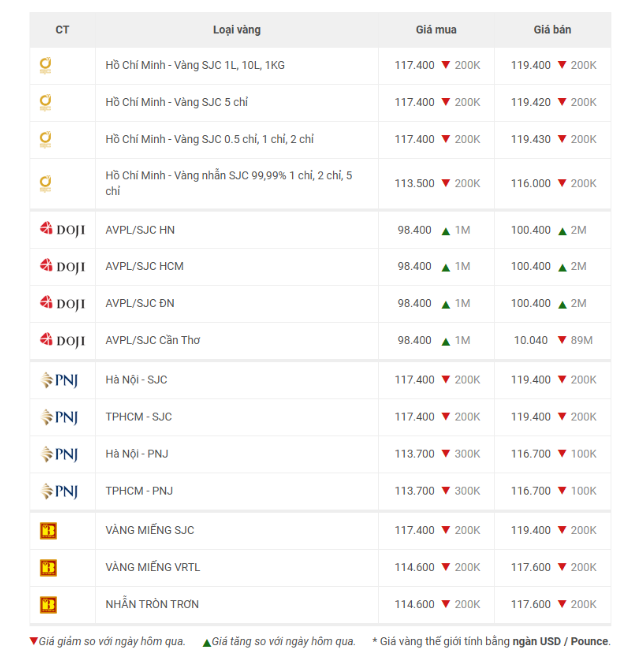Click the Bảo Tín logo beside NHẪN TRÒN TRƠN
The image size is (638, 668).
(48, 605)
